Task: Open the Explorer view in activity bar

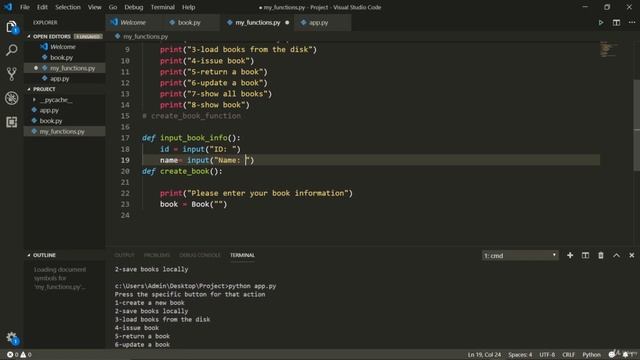Action: coord(11,27)
